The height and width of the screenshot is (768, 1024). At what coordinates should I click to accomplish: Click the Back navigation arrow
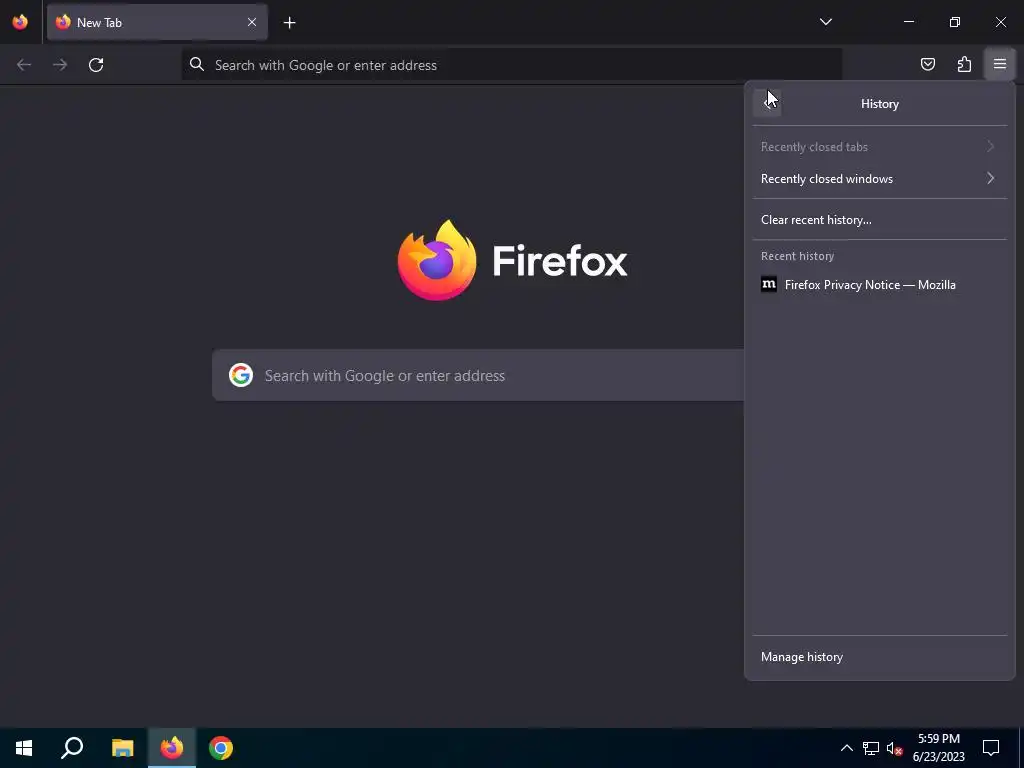point(24,65)
